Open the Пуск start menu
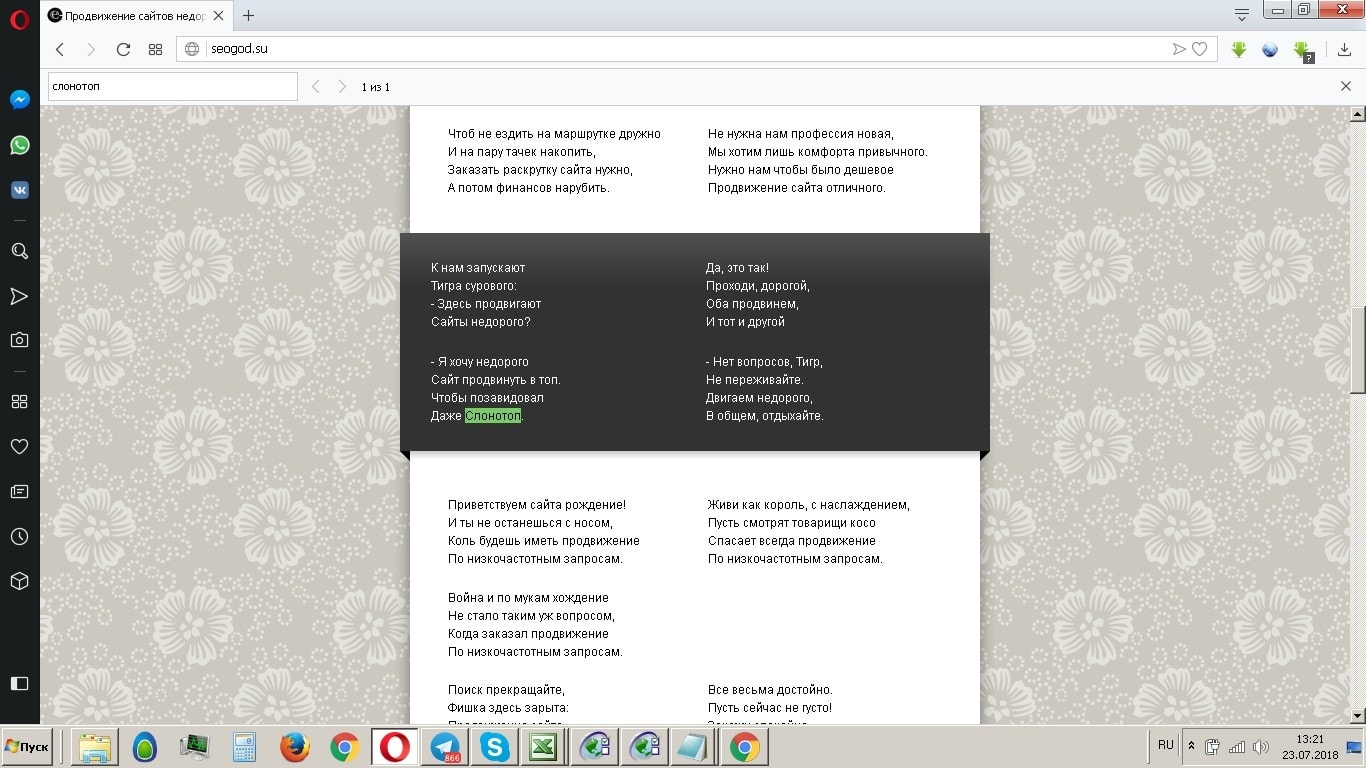The image size is (1366, 768). click(x=28, y=747)
